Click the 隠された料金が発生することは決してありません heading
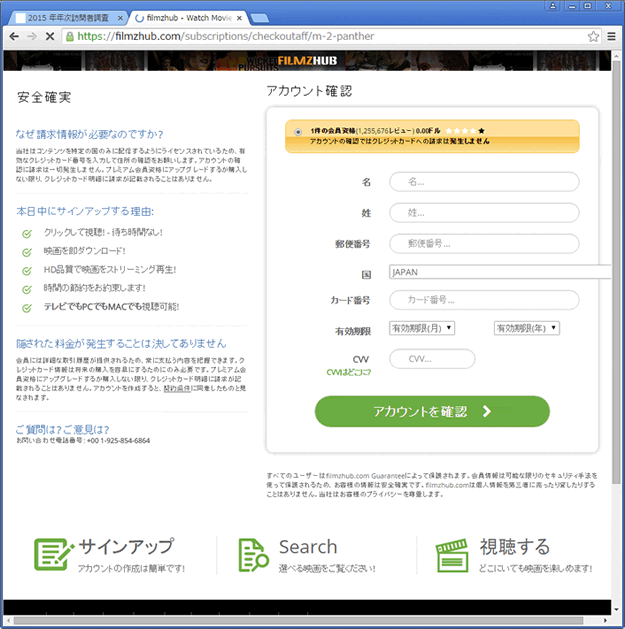 (x=121, y=343)
